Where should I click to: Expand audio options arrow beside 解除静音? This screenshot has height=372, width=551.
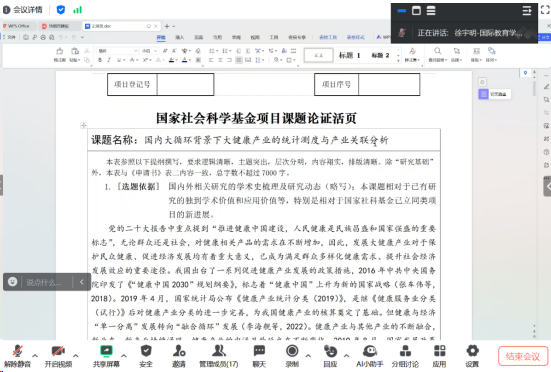tap(35, 356)
